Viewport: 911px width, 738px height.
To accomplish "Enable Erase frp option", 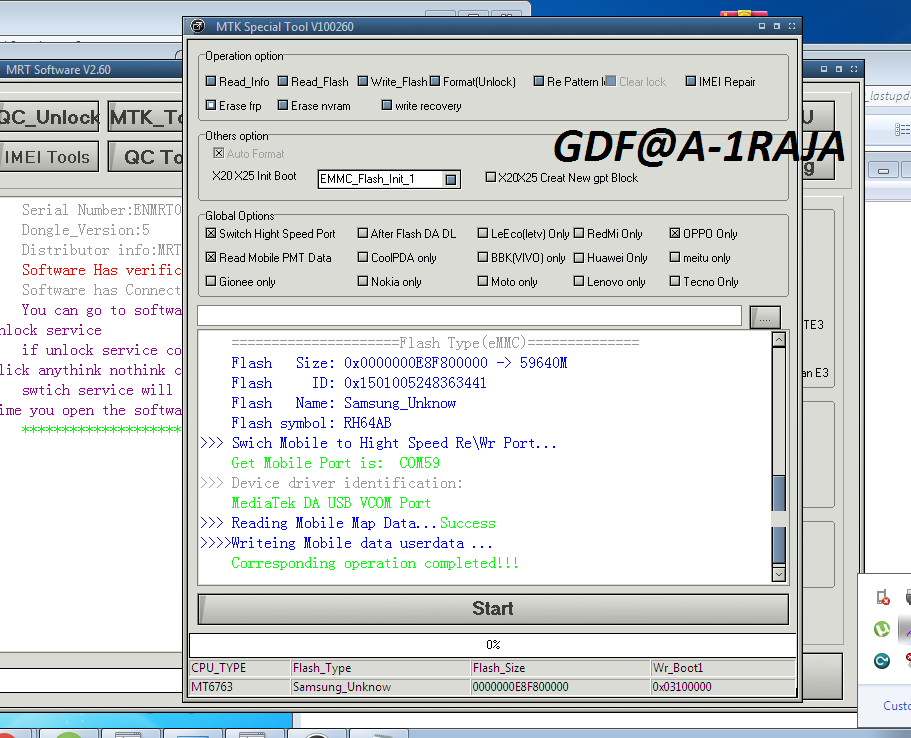I will coord(211,105).
